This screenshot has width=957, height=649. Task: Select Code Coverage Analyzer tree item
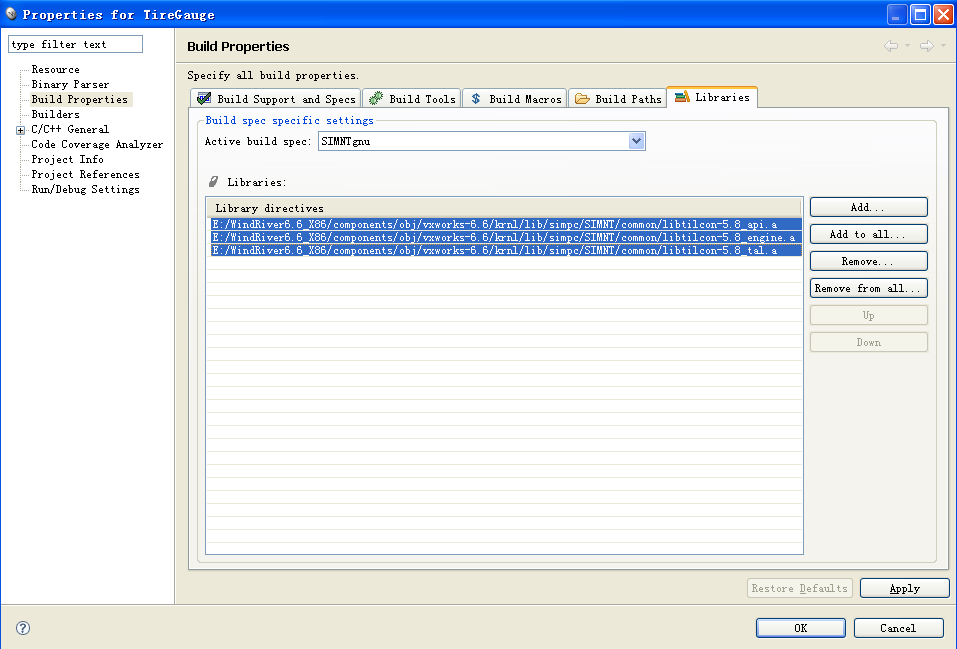pyautogui.click(x=97, y=144)
